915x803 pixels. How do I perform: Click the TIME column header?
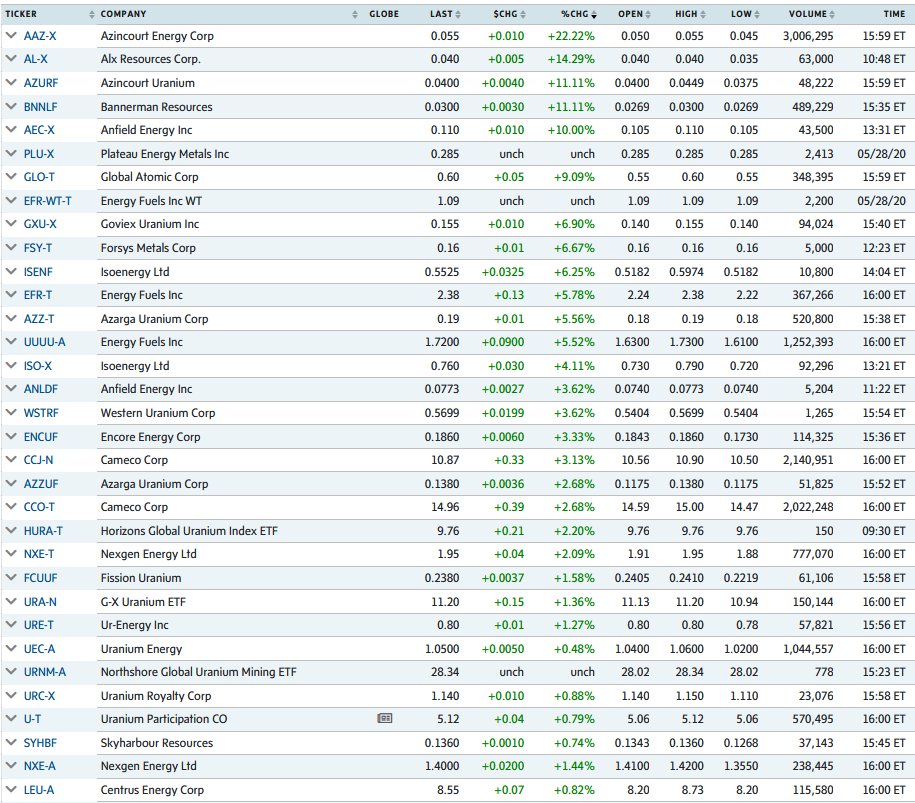(x=894, y=14)
